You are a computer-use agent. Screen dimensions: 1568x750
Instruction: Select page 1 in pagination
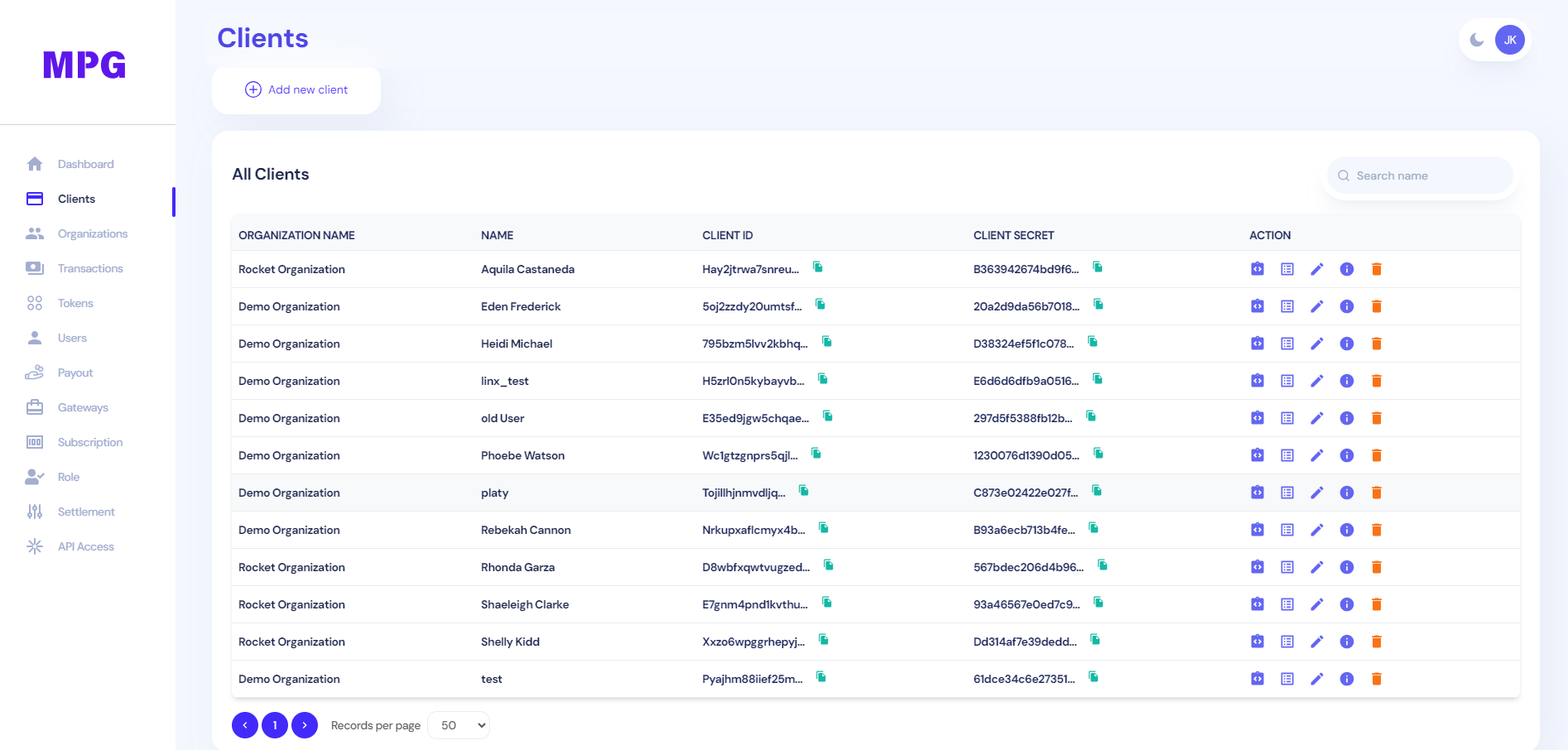pyautogui.click(x=275, y=725)
